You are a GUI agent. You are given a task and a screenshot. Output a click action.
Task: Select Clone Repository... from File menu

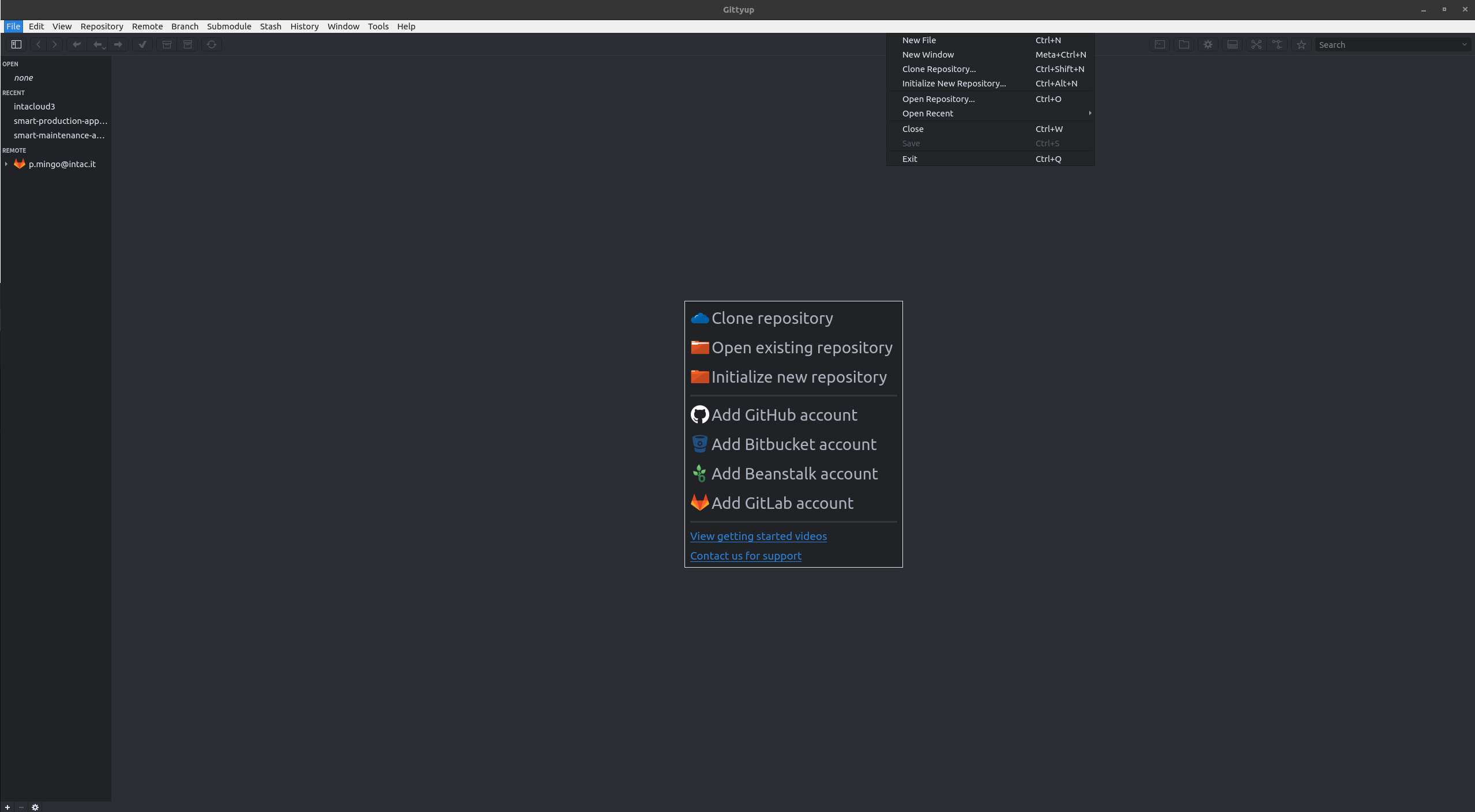(x=939, y=69)
